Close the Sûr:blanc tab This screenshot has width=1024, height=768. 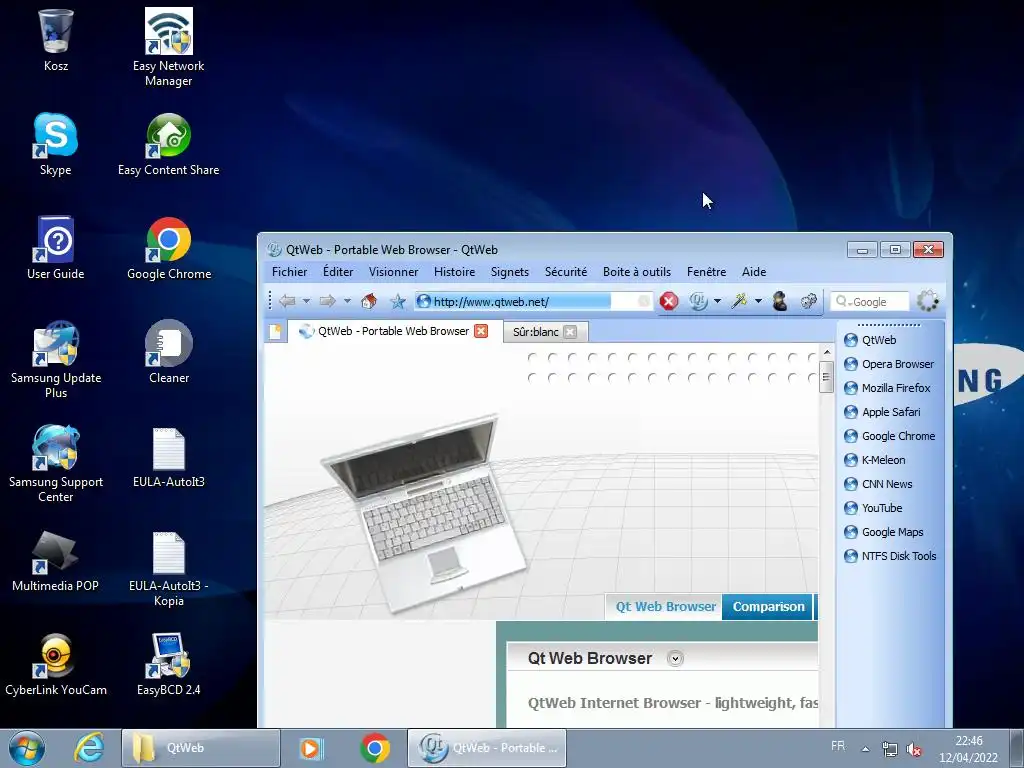coord(570,332)
